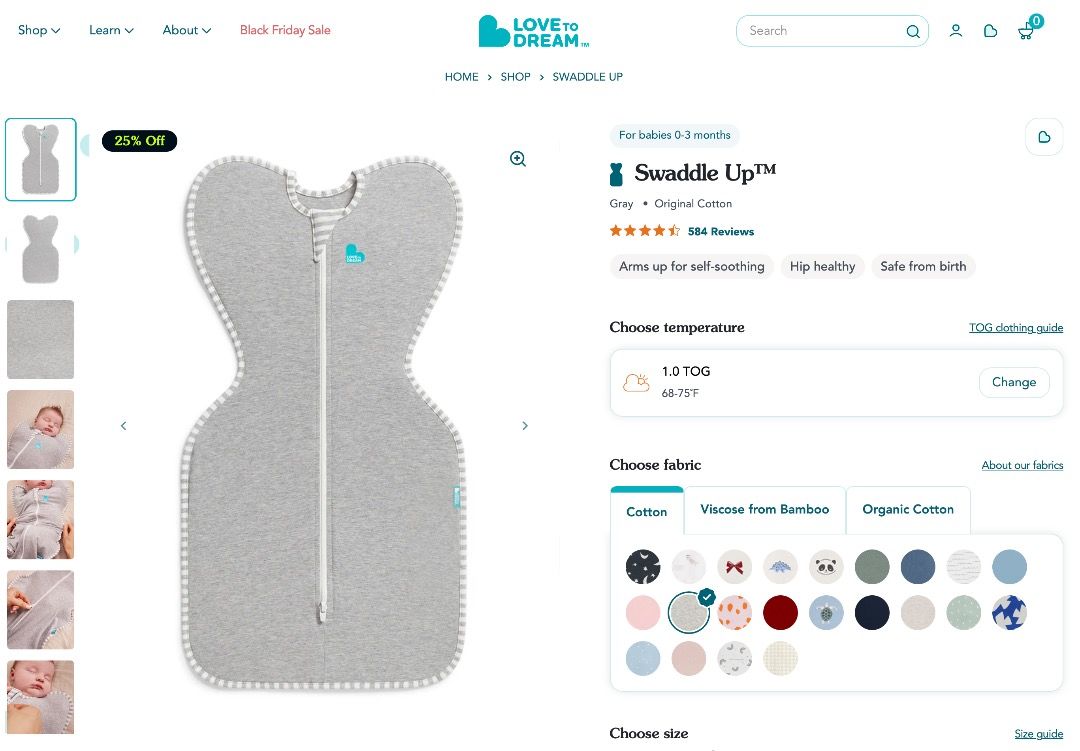This screenshot has height=751, width=1080.
Task: Select the dark red color swatch
Action: (781, 612)
